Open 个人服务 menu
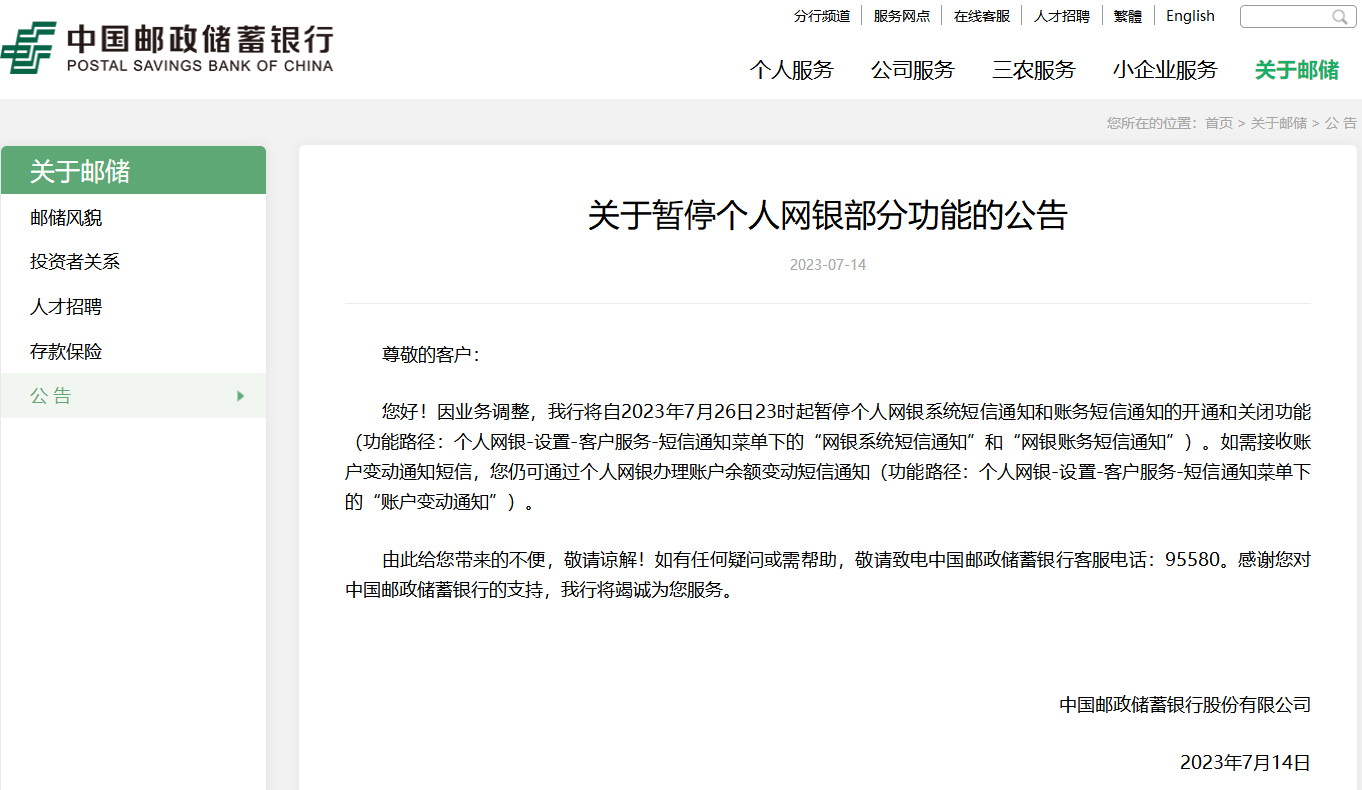The width and height of the screenshot is (1362, 790). click(792, 70)
